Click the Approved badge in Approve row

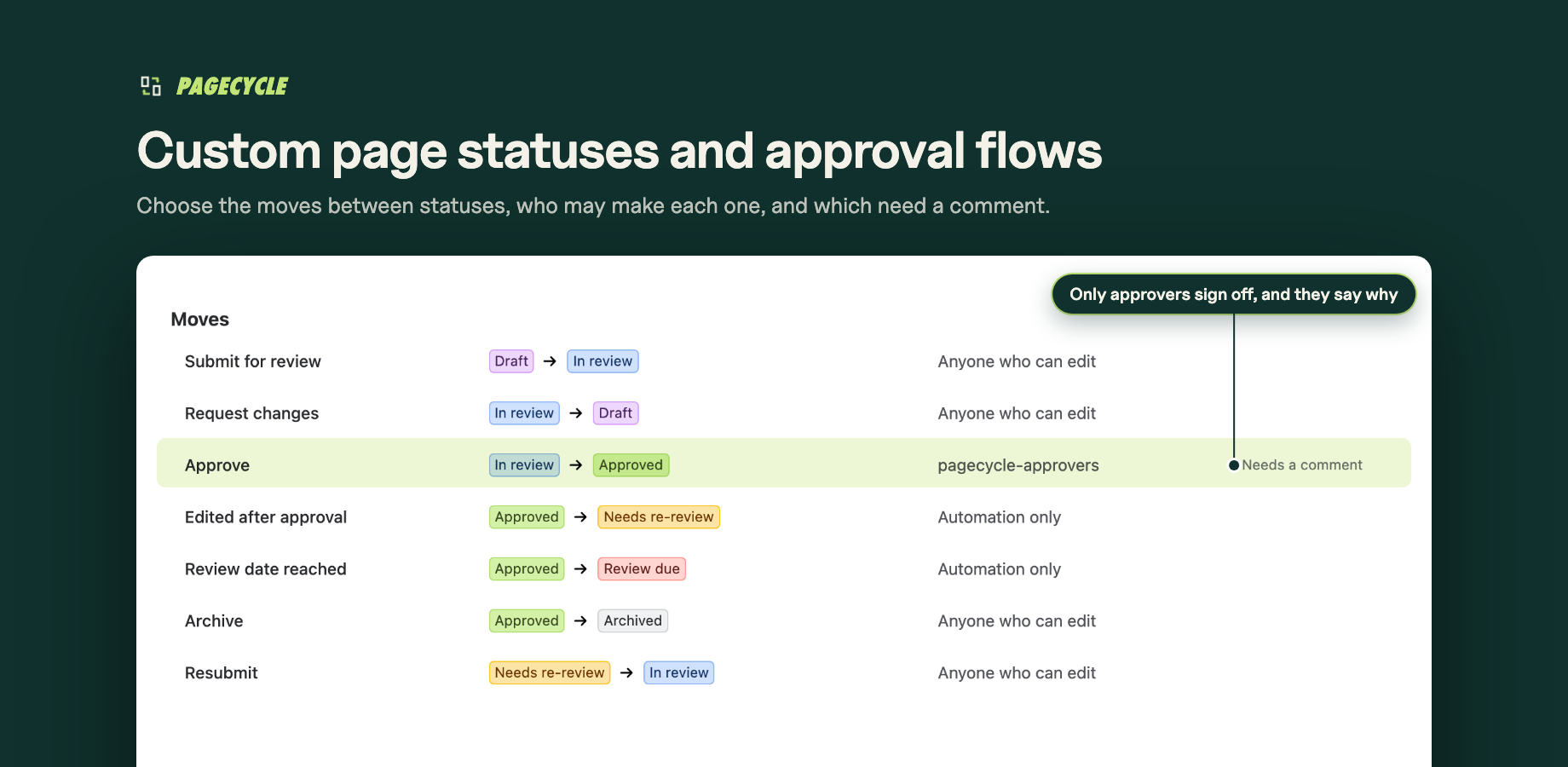[631, 465]
